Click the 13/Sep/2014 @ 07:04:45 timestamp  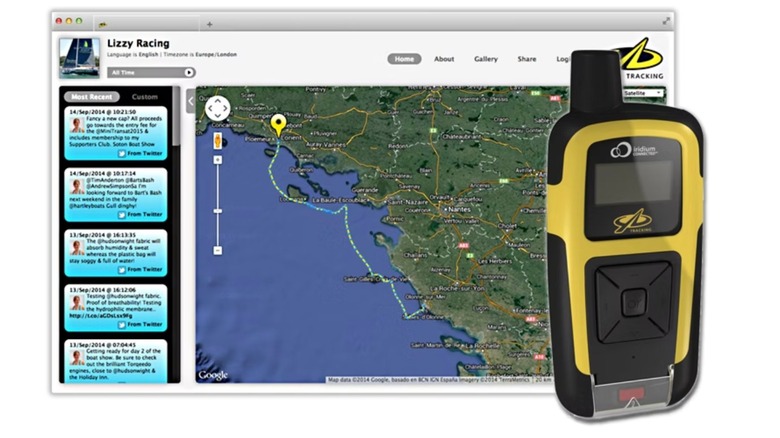pyautogui.click(x=102, y=344)
